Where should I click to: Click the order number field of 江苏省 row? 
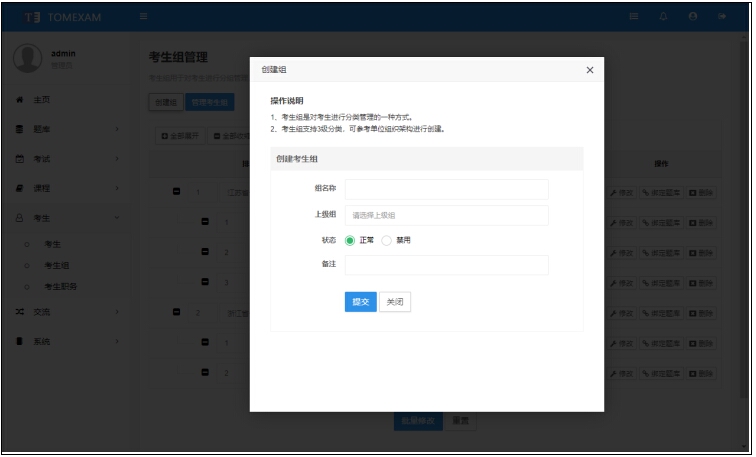(202, 192)
